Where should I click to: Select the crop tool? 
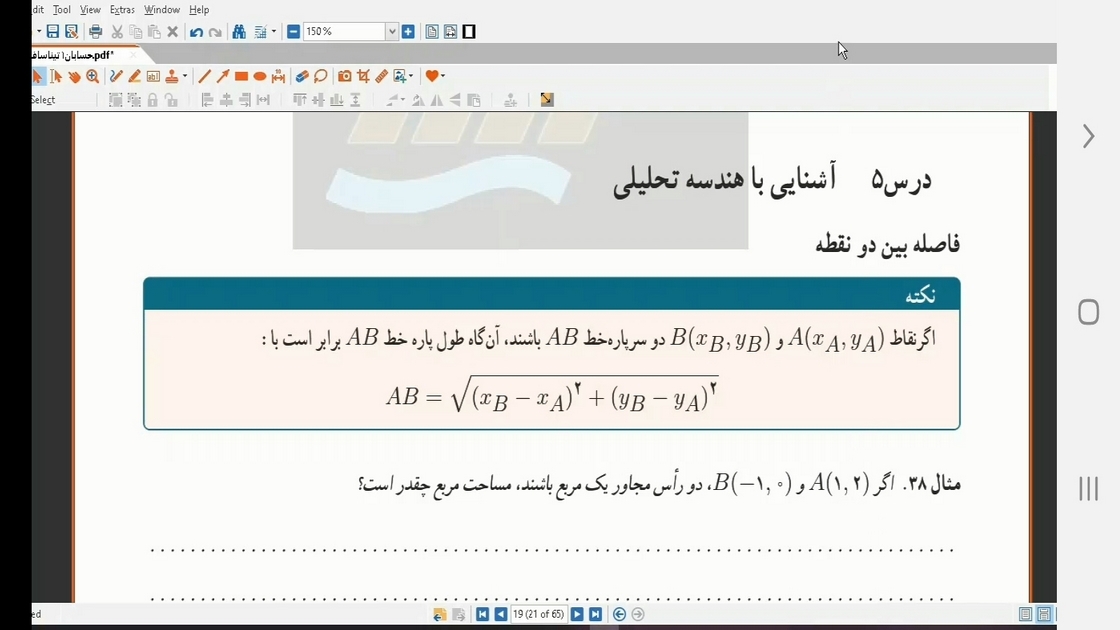coord(364,76)
